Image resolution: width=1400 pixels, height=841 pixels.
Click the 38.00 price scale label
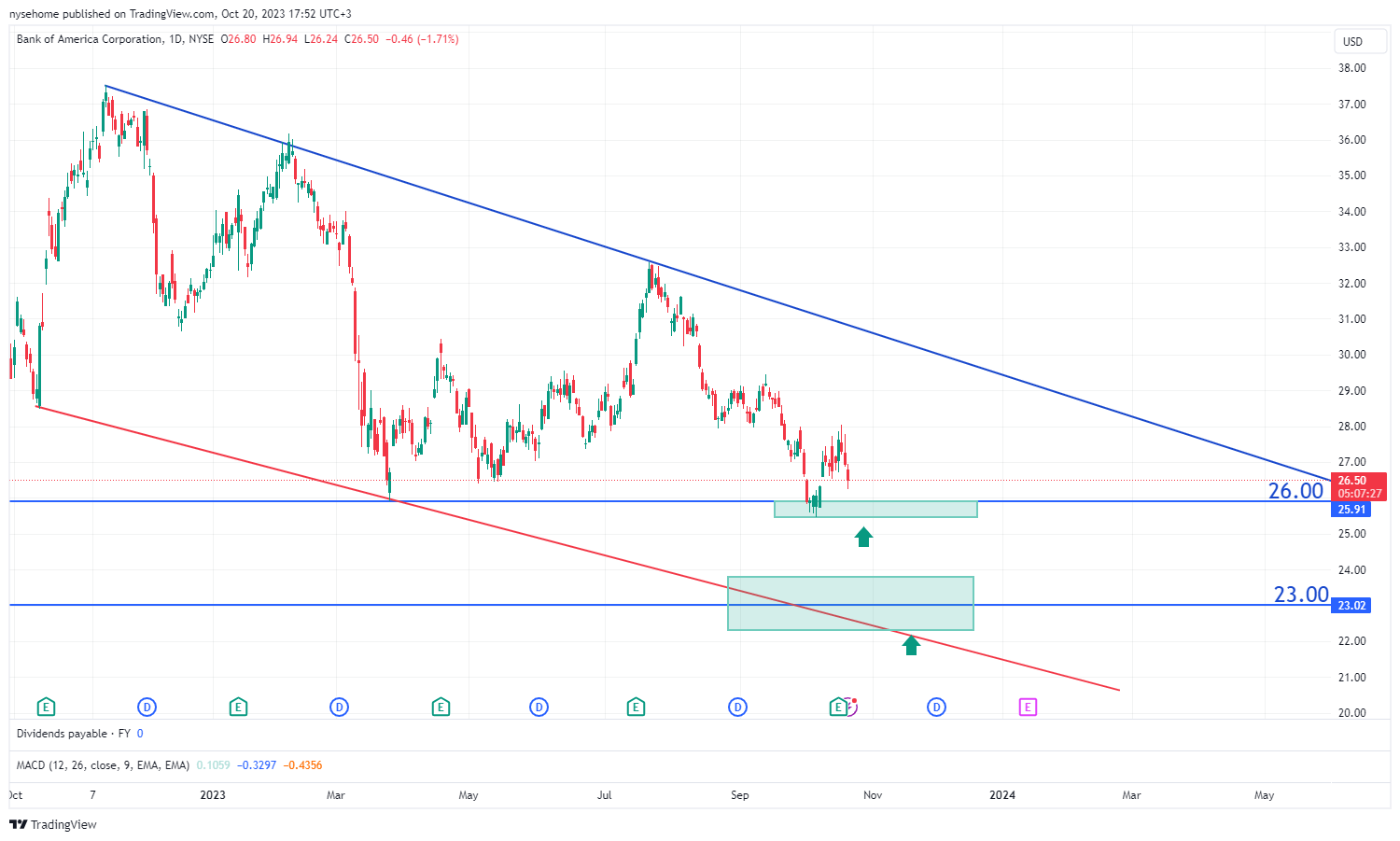[x=1351, y=68]
